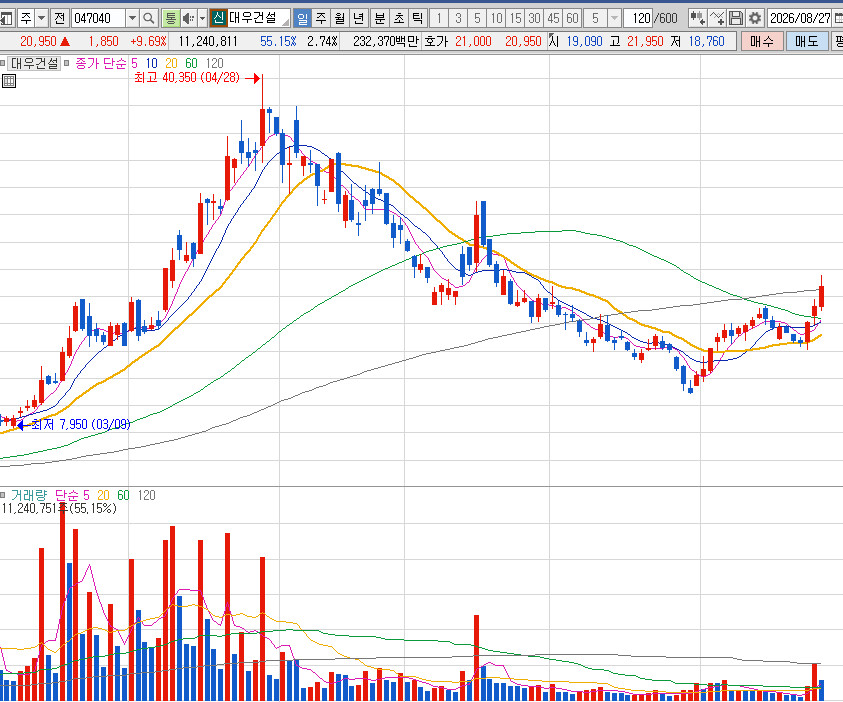Click the grid table icon under chart legend

pos(9,81)
